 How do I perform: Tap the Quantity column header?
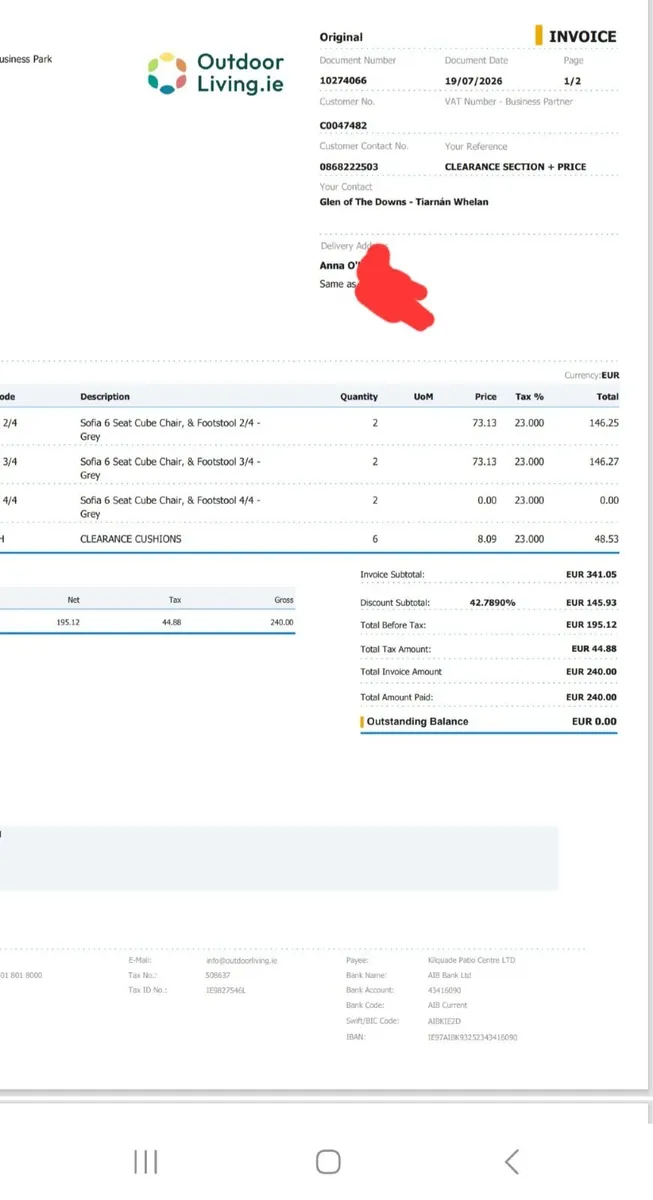tap(359, 397)
